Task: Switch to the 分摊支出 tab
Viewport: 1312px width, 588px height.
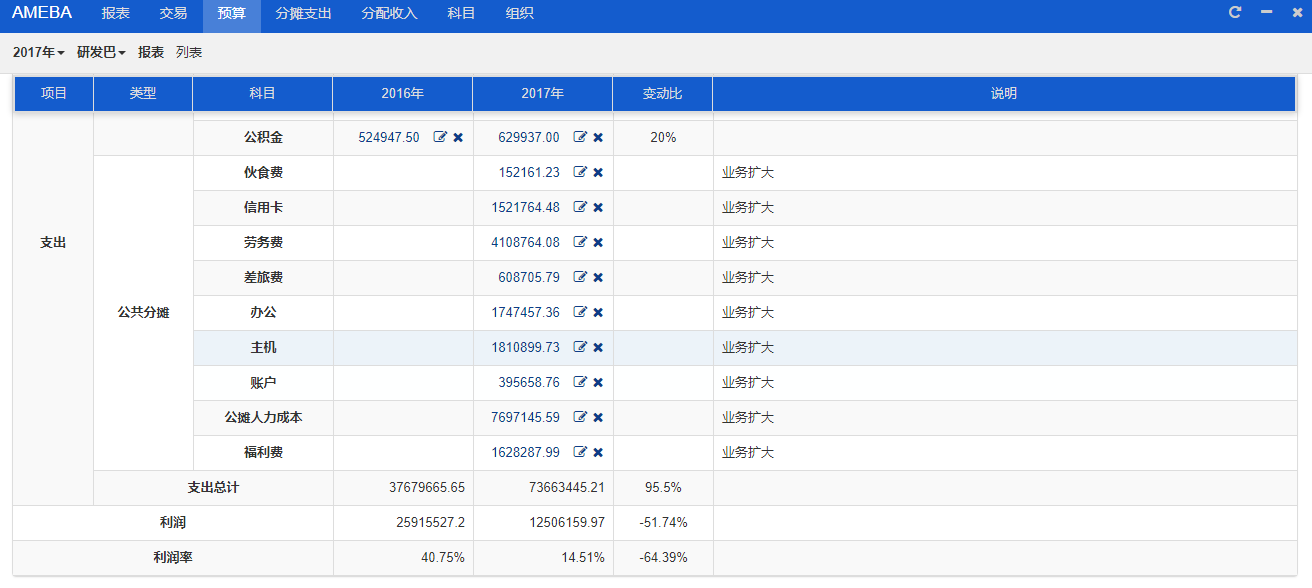Action: pyautogui.click(x=303, y=14)
